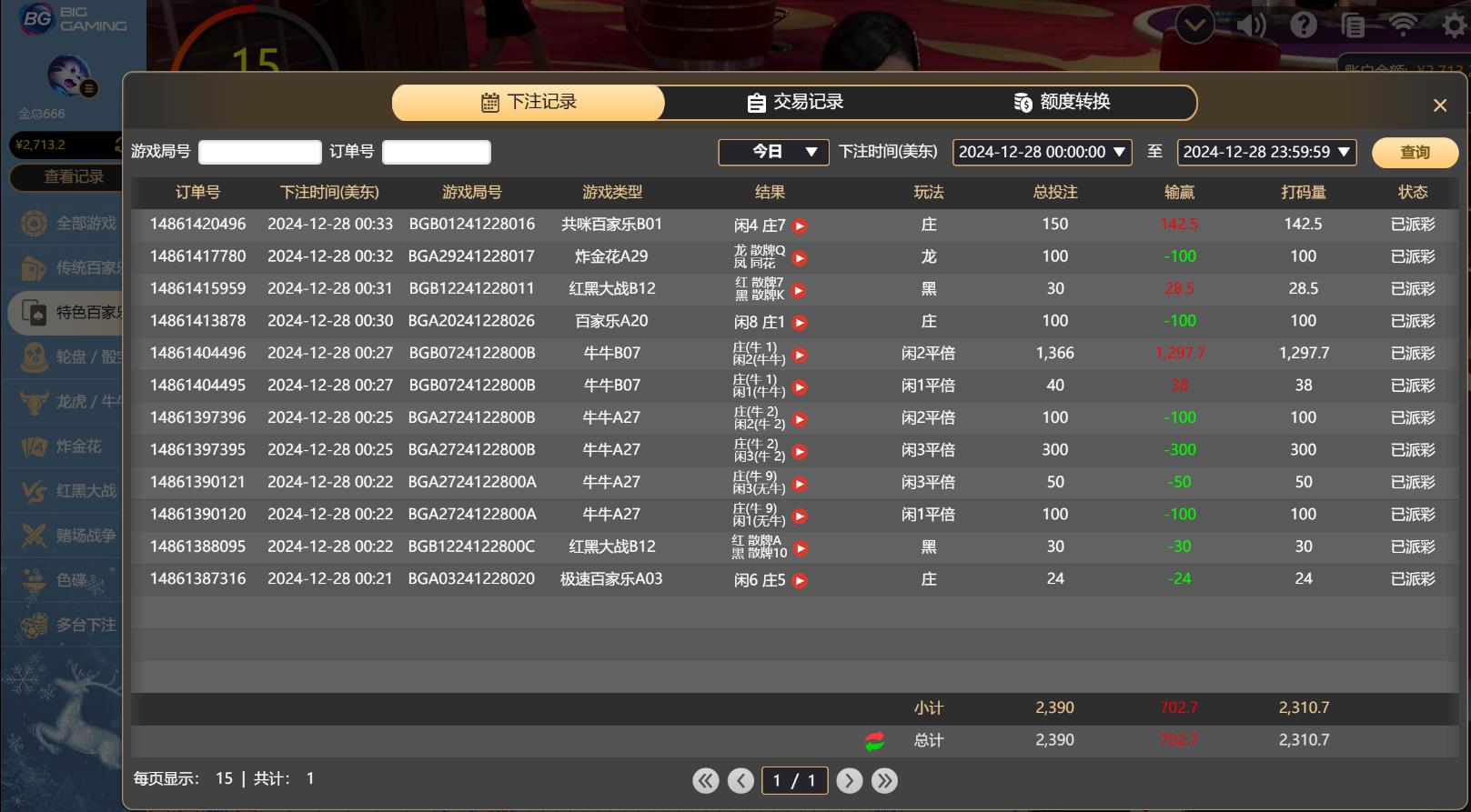Click the 查询 search button
This screenshot has width=1471, height=812.
click(x=1415, y=152)
